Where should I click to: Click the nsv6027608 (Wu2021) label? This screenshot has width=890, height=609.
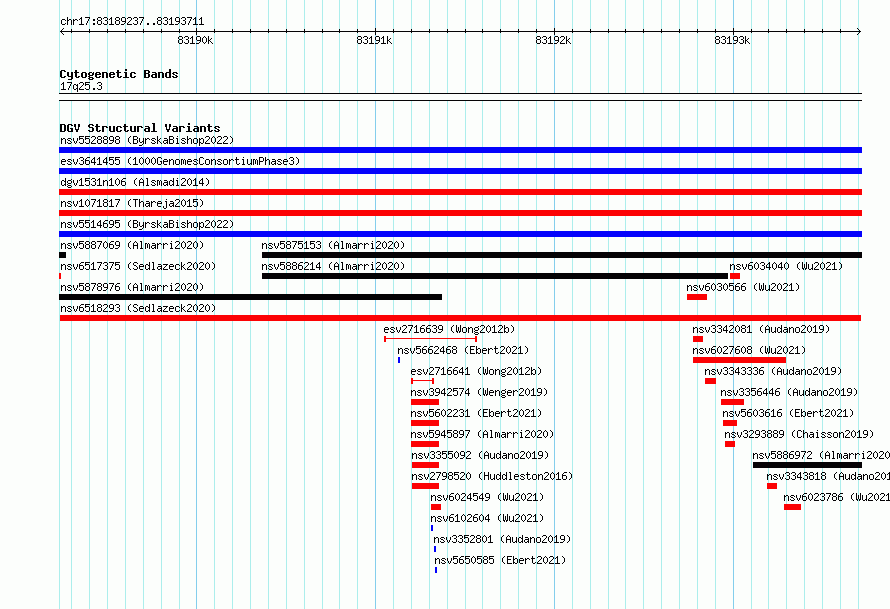[749, 350]
